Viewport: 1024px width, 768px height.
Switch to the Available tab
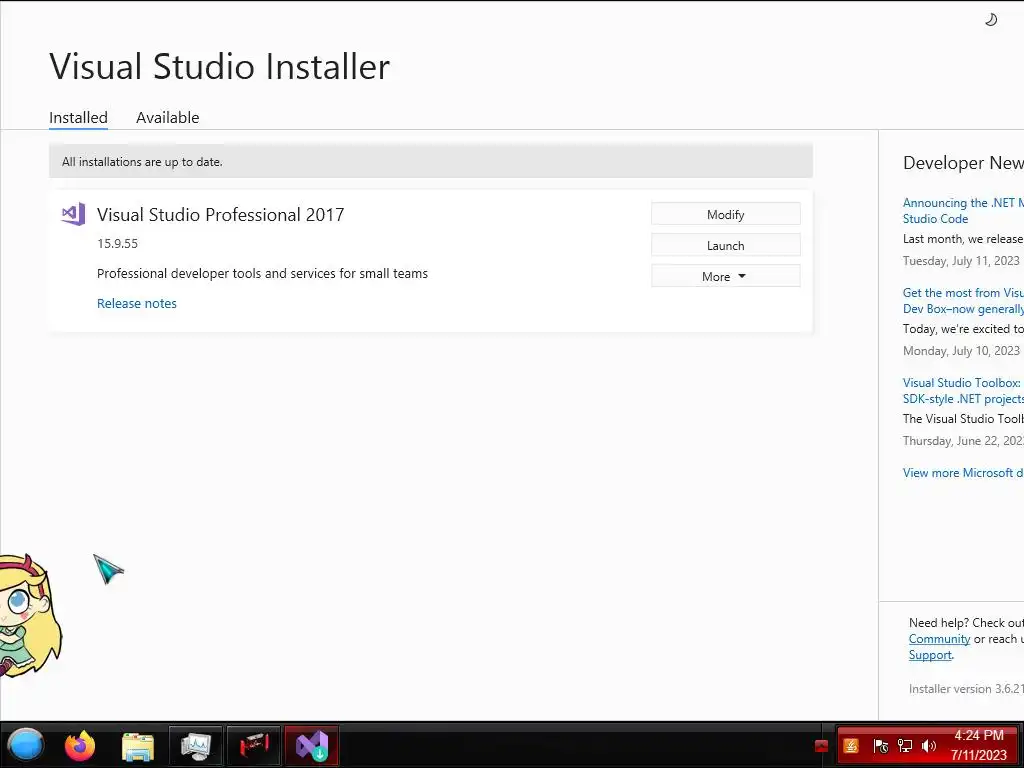pos(167,118)
